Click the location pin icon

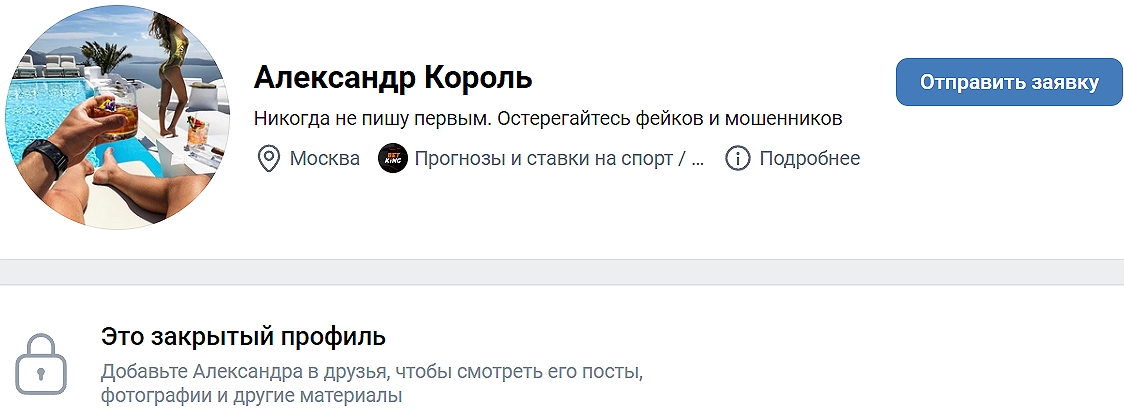click(x=268, y=158)
